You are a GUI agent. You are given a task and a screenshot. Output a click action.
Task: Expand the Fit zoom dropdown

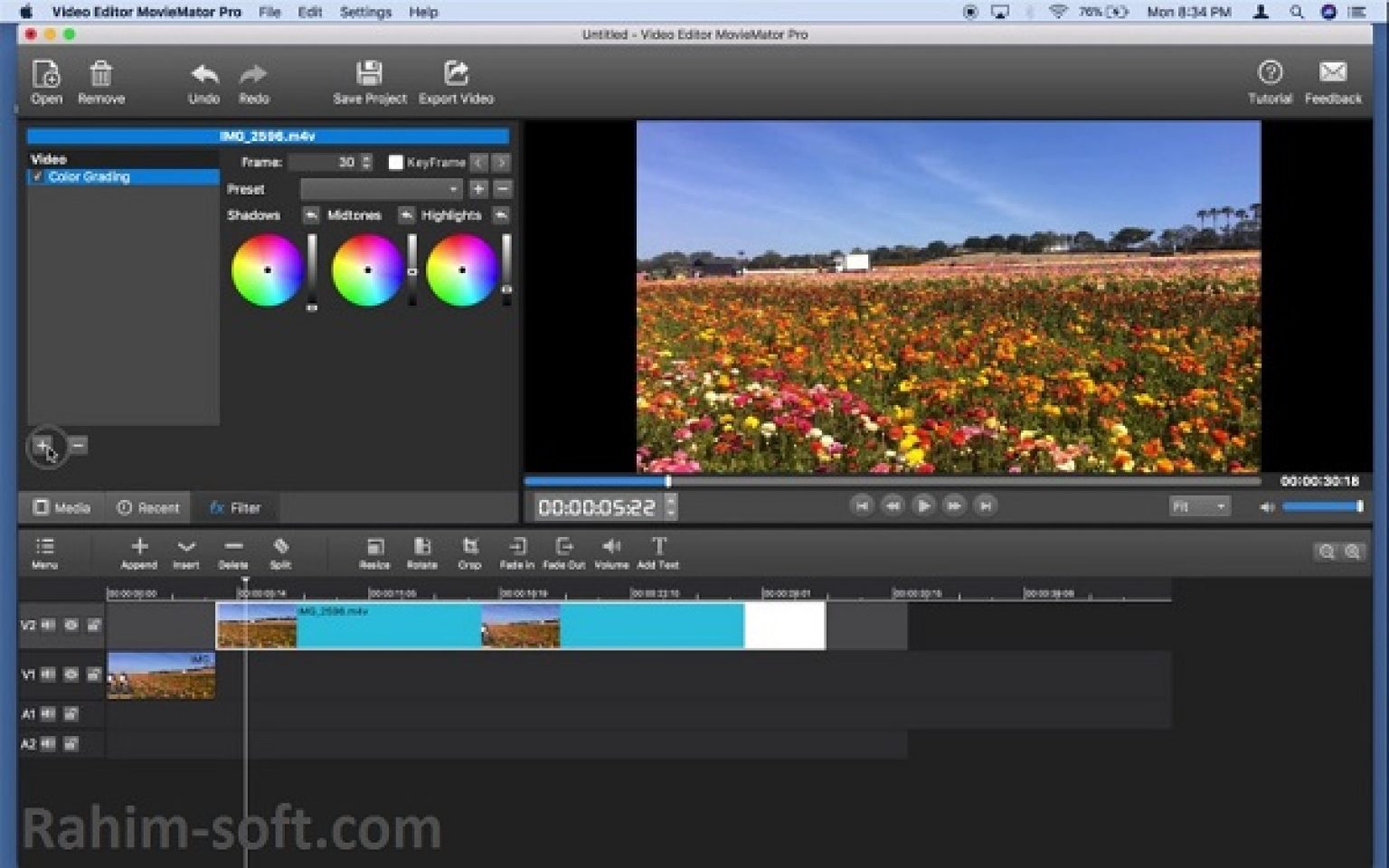coord(1198,506)
